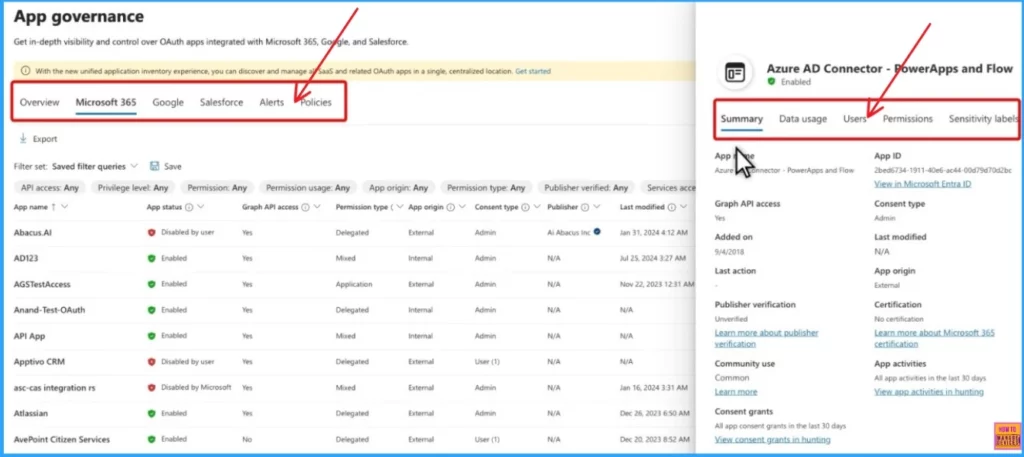Switch to the Overview tab

[39, 102]
